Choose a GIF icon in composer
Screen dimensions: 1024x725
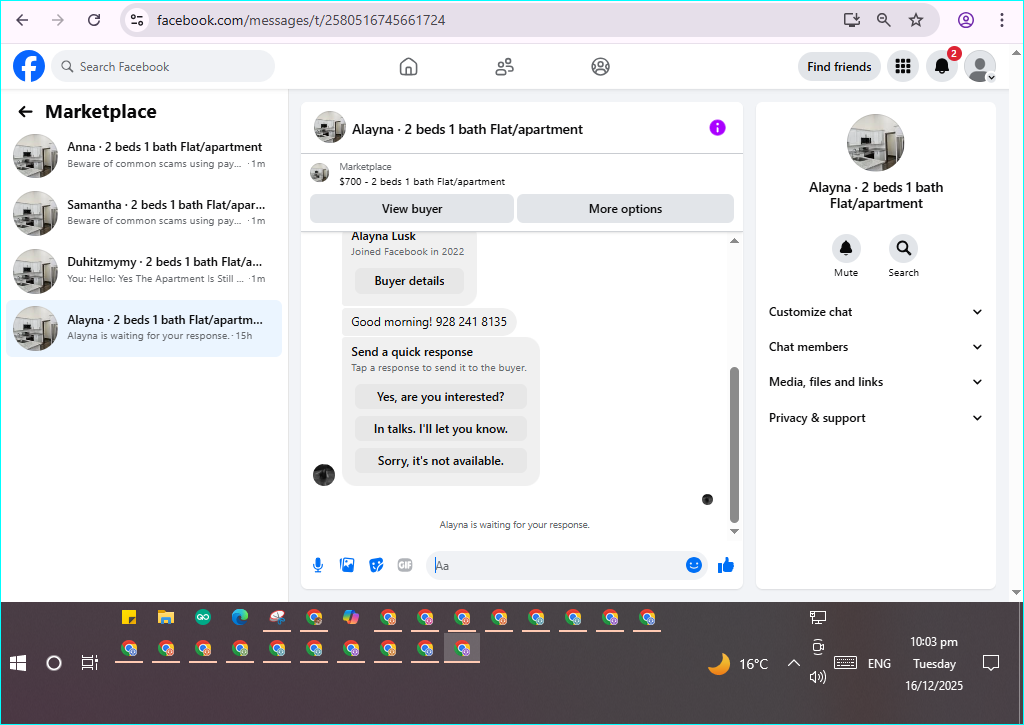coord(405,565)
